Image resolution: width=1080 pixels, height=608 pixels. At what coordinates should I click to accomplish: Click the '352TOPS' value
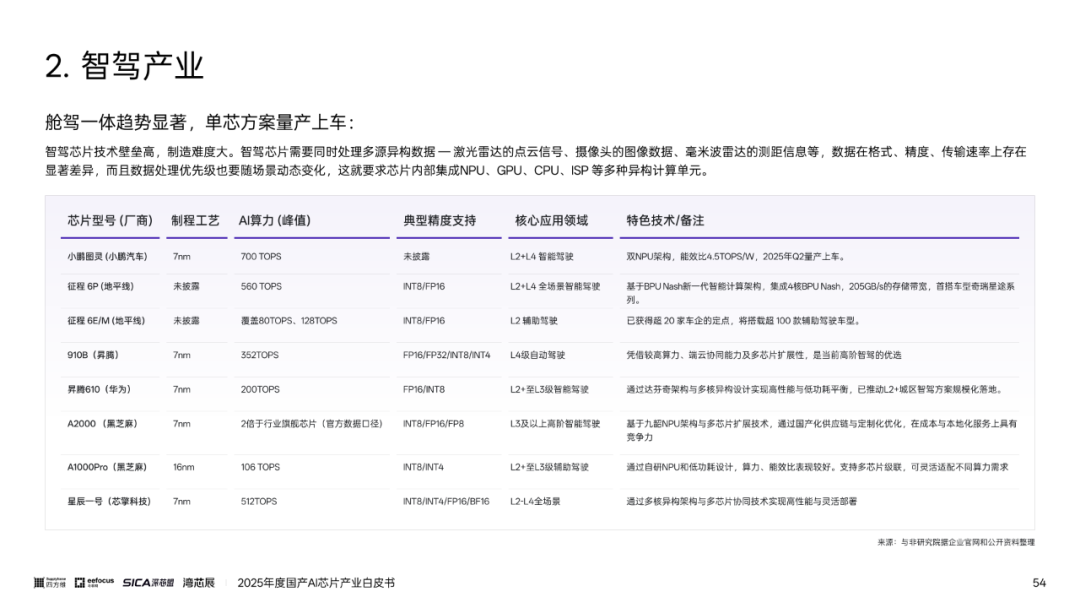click(260, 355)
